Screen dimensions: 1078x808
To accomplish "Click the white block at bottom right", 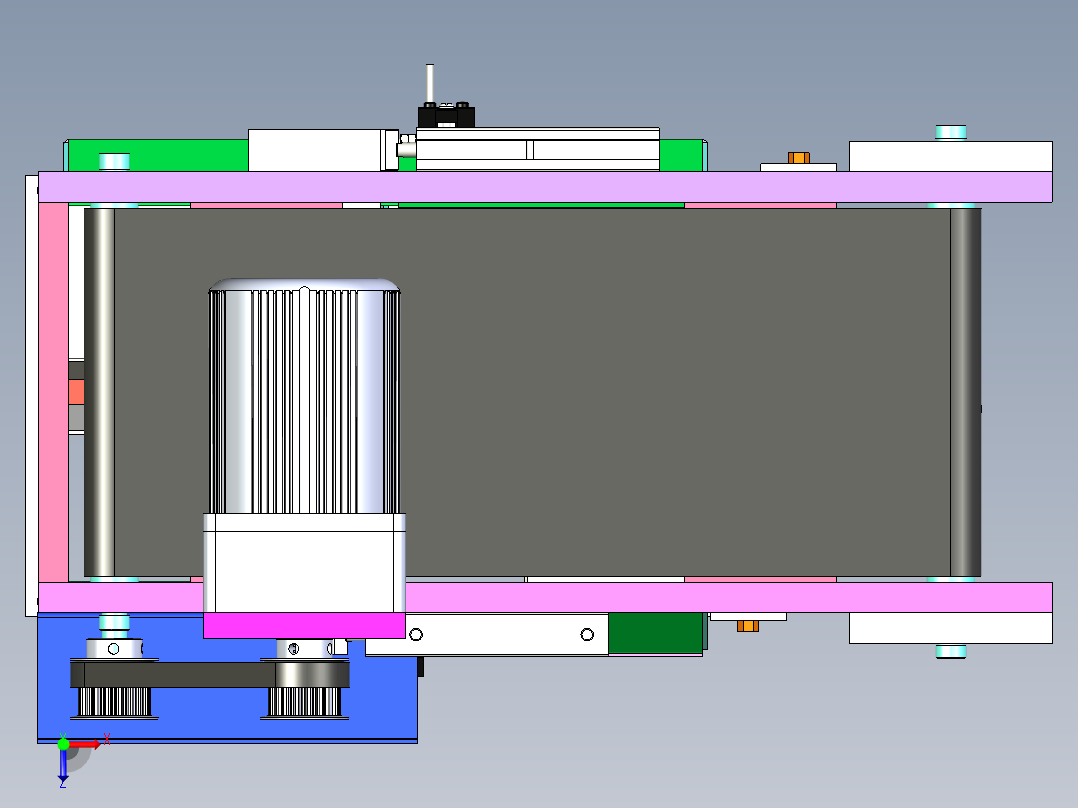I will (x=951, y=628).
